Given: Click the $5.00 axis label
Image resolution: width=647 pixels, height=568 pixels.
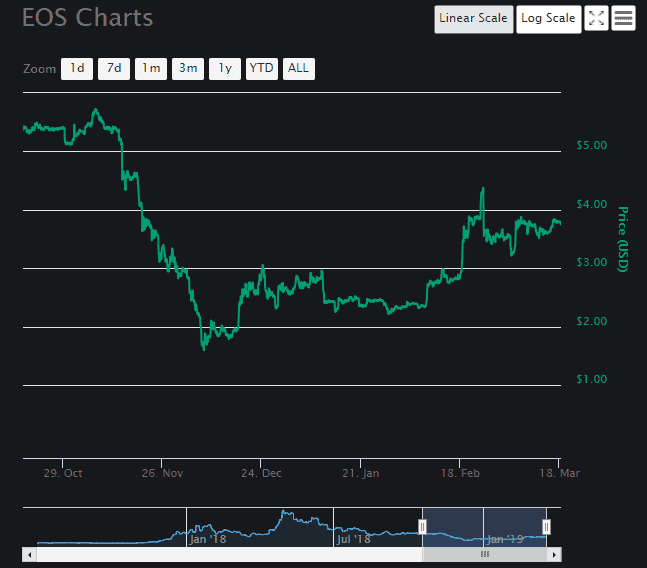Looking at the screenshot, I should (x=592, y=145).
